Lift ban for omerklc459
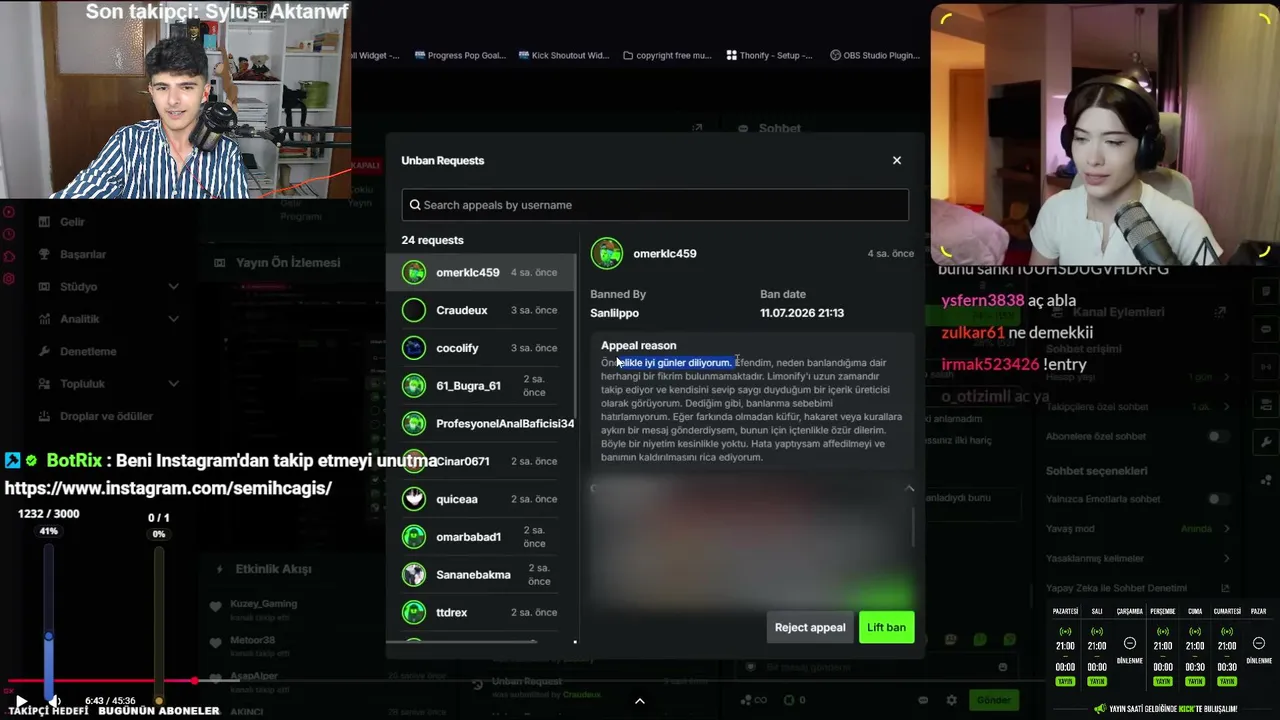The image size is (1280, 720). (886, 627)
